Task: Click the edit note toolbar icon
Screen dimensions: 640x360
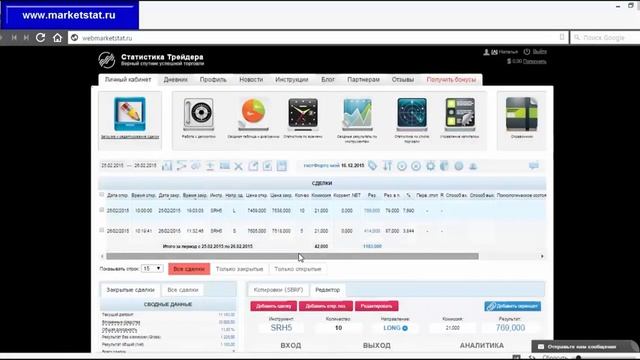Action: click(x=267, y=166)
